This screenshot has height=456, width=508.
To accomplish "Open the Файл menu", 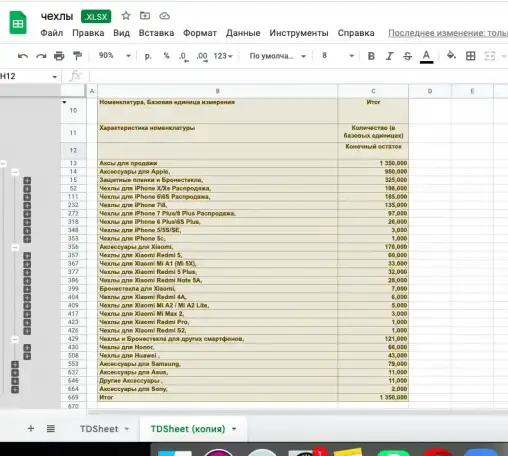I will (x=52, y=33).
